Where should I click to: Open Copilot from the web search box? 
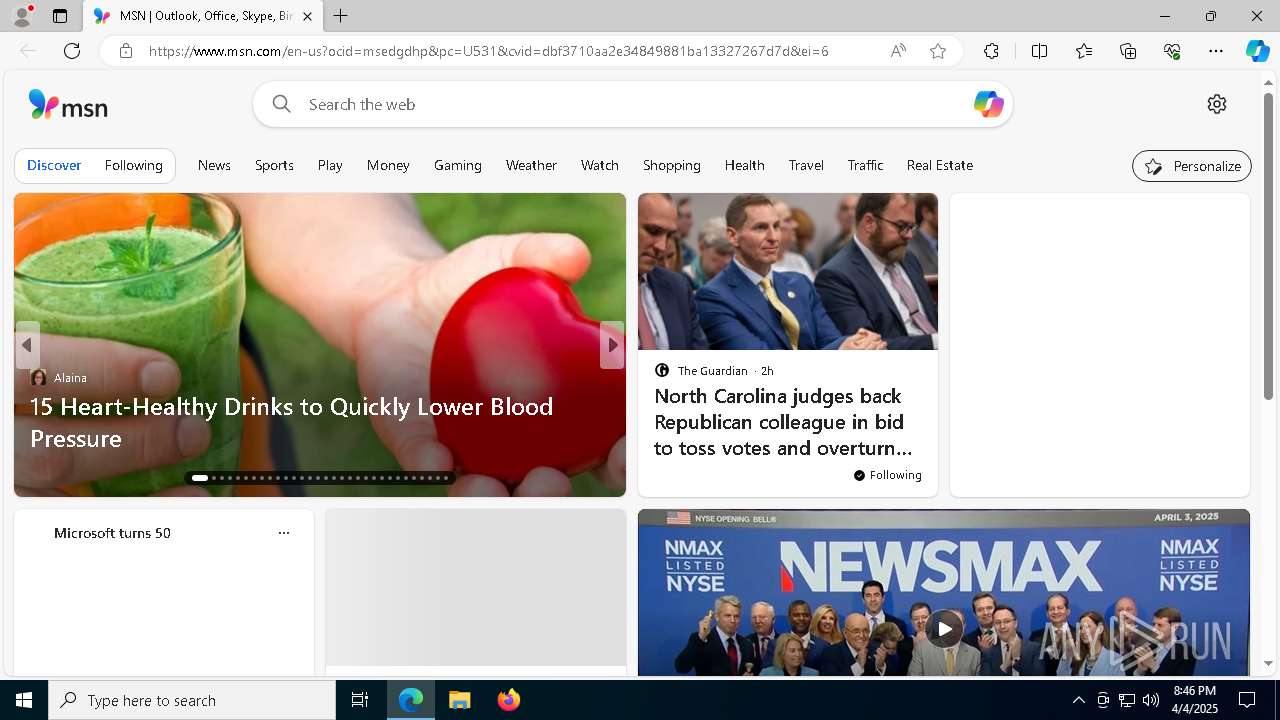(988, 104)
